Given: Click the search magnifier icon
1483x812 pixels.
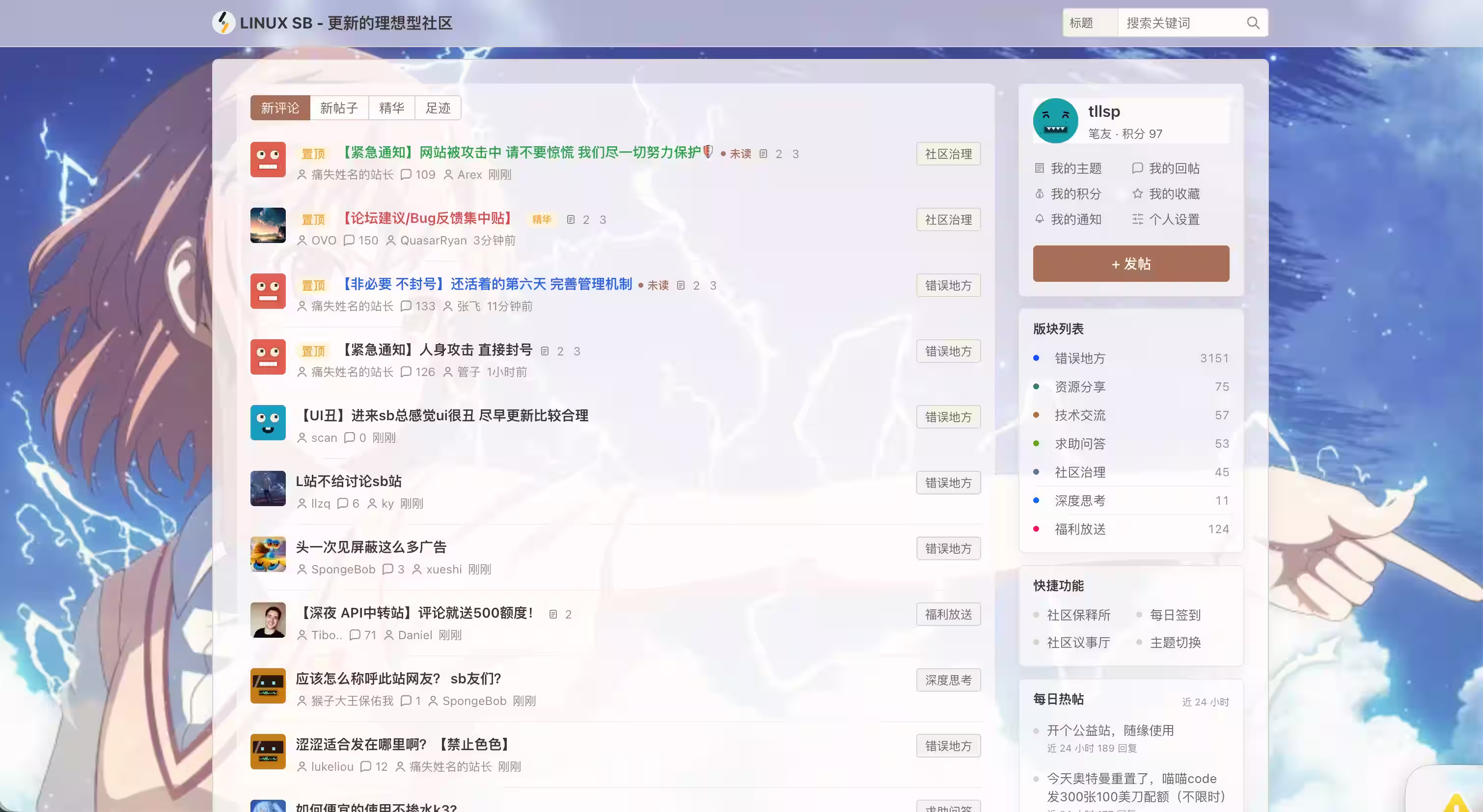Looking at the screenshot, I should [x=1253, y=23].
